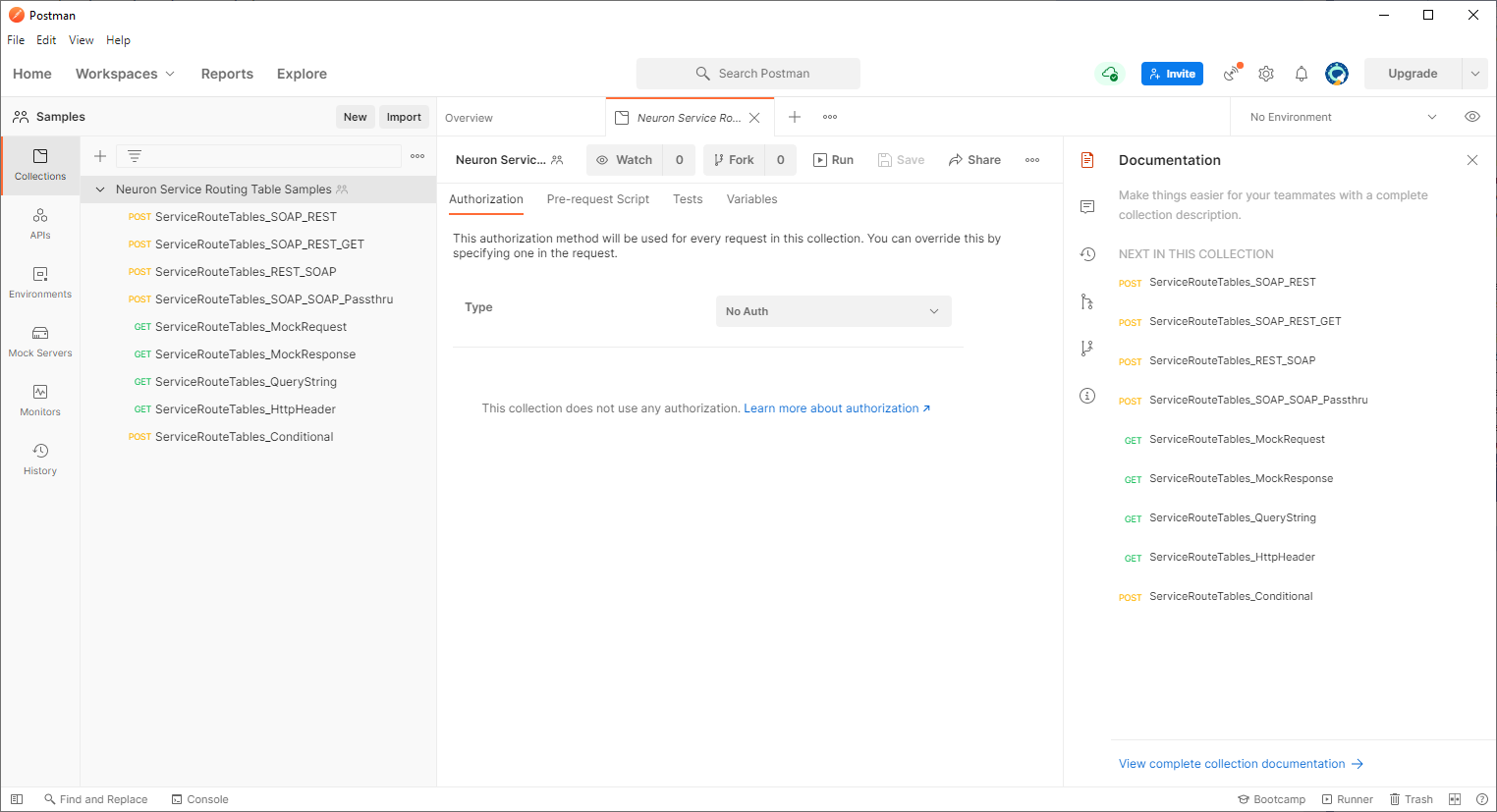1497x812 pixels.
Task: Open the History sidebar panel
Action: tap(40, 460)
